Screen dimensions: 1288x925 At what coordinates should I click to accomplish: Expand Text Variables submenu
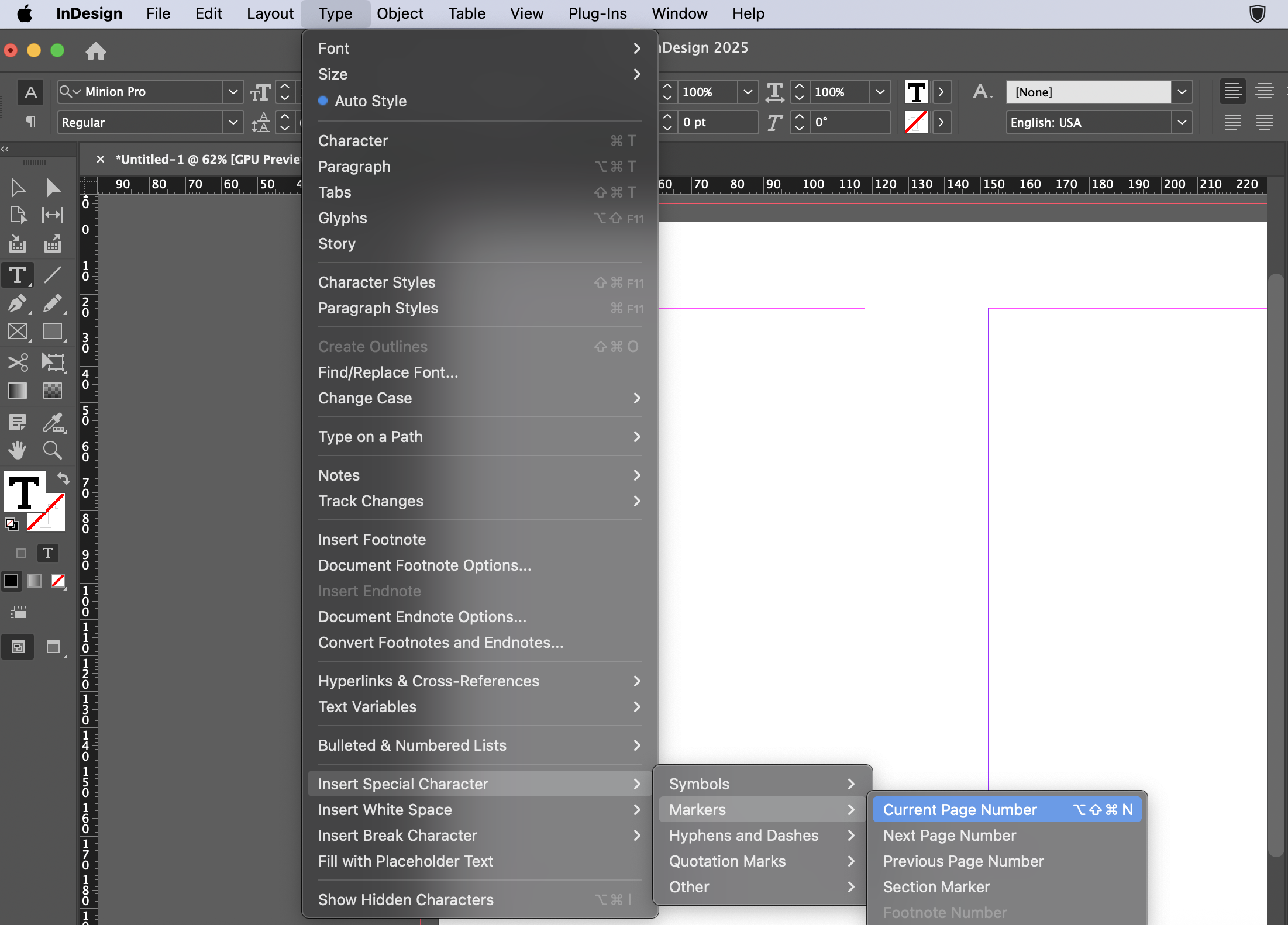(x=480, y=707)
